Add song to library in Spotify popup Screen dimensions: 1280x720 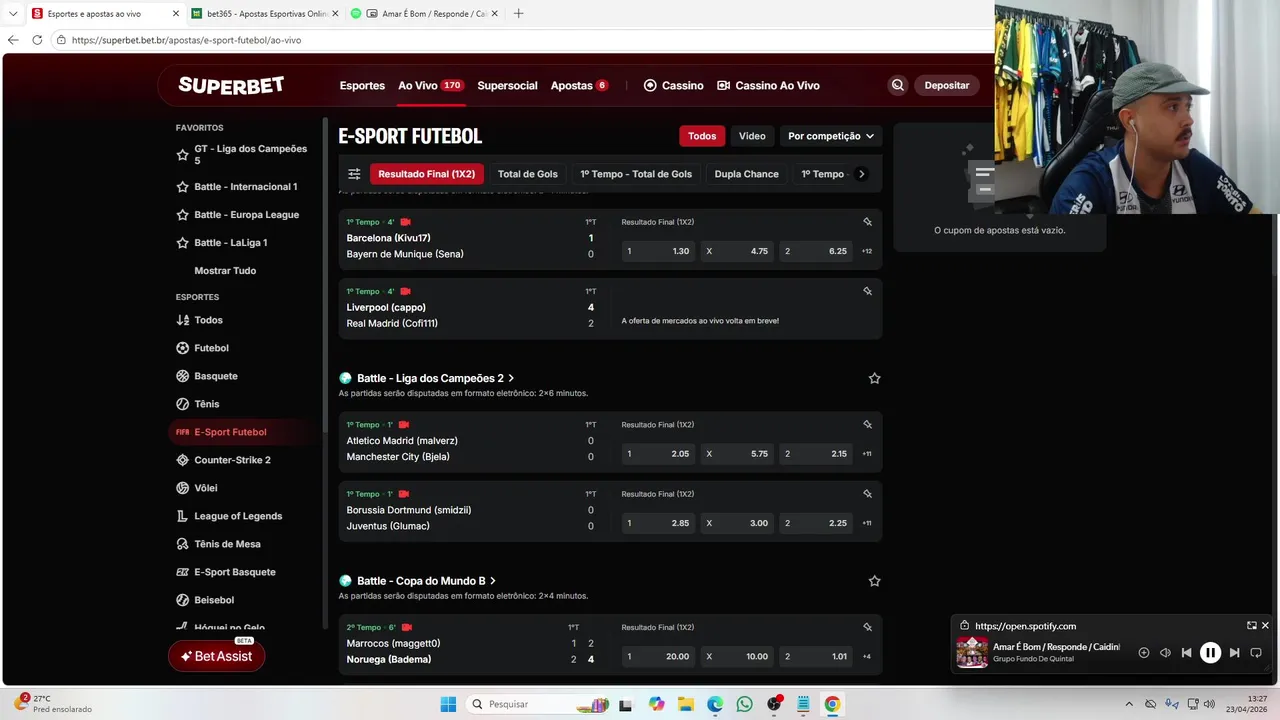pos(1144,653)
